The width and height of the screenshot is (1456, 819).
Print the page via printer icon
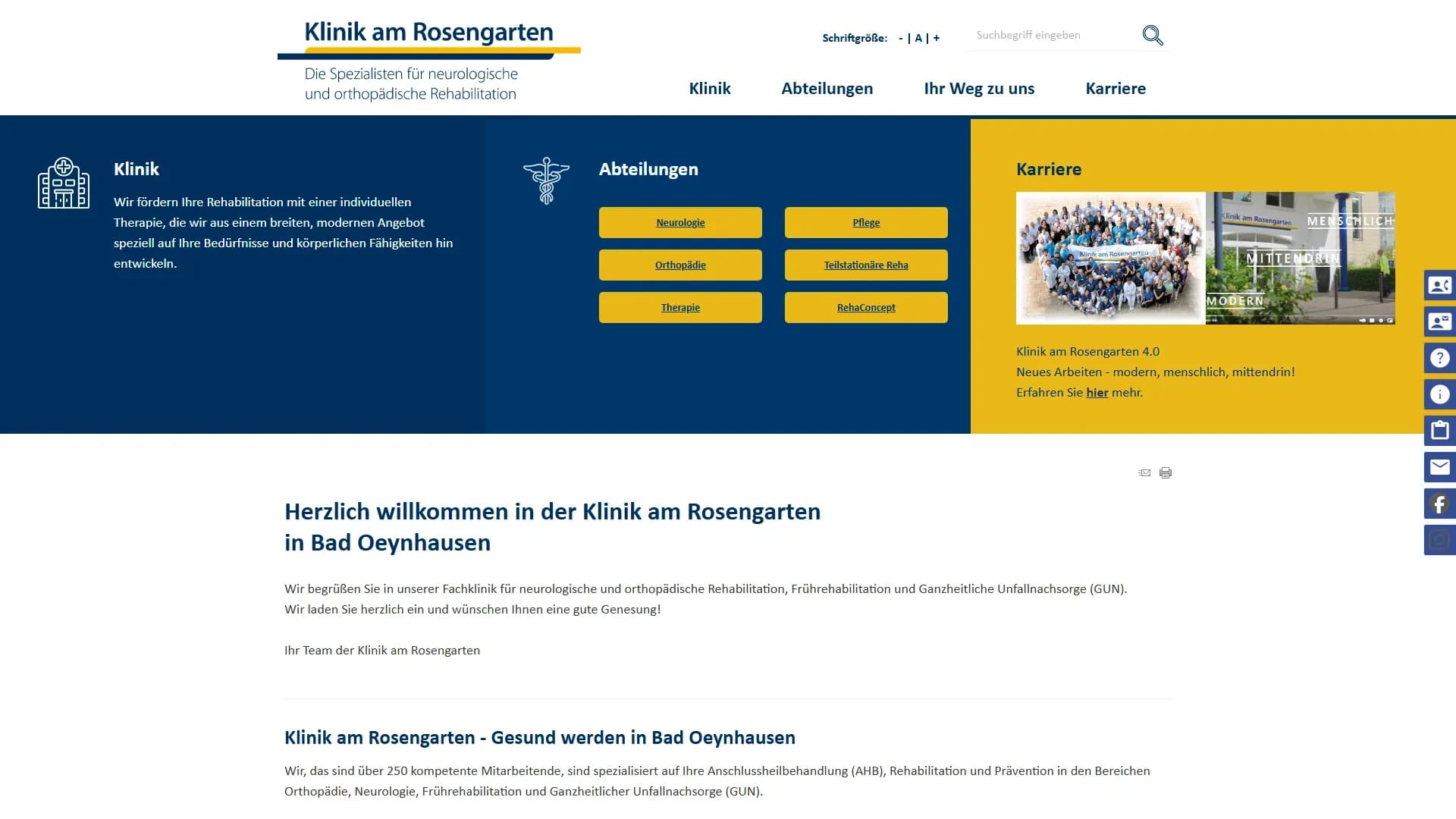tap(1166, 472)
